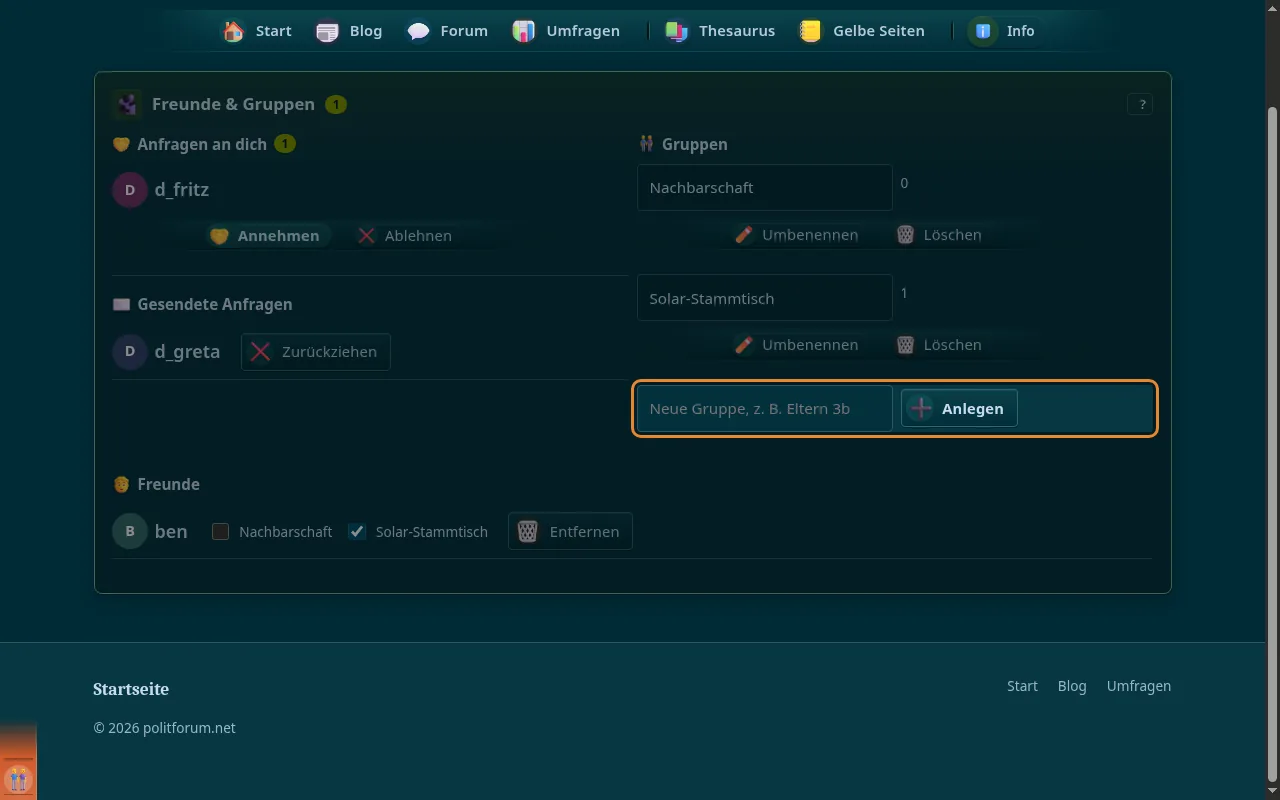Image resolution: width=1280 pixels, height=800 pixels.
Task: Click the Info icon in navigation
Action: tap(984, 31)
